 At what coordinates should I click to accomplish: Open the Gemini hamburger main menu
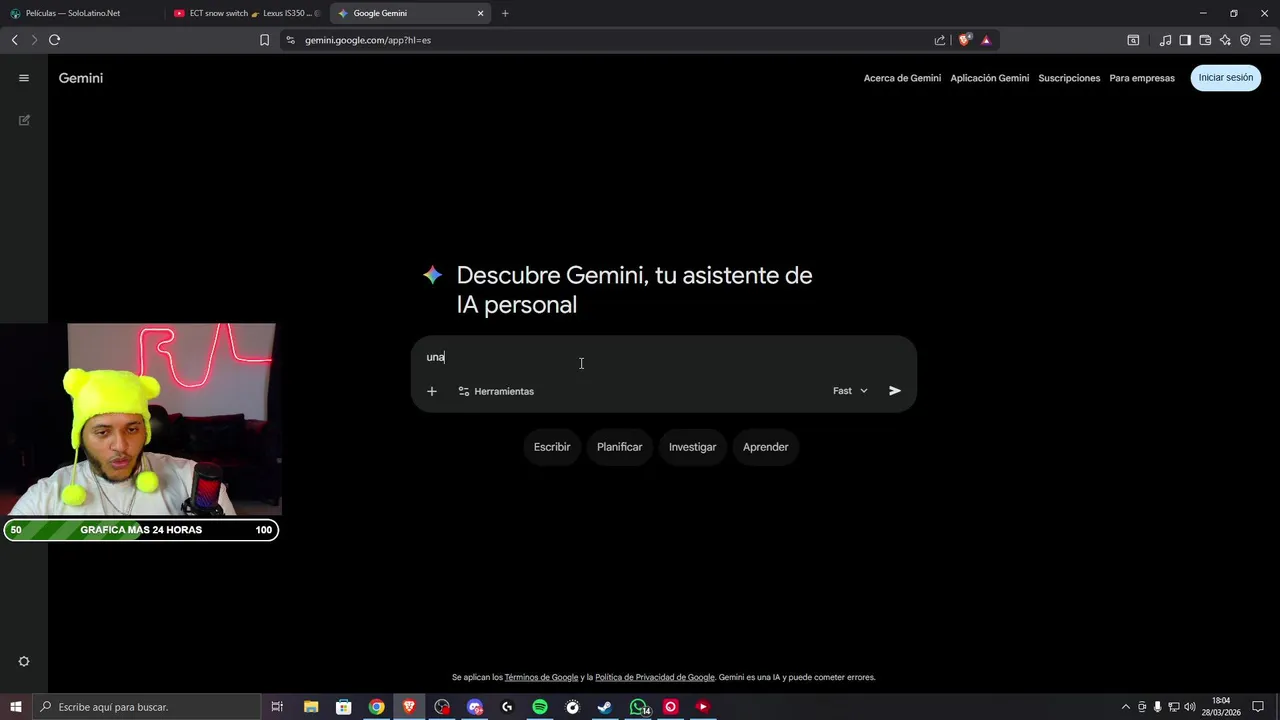[x=24, y=78]
